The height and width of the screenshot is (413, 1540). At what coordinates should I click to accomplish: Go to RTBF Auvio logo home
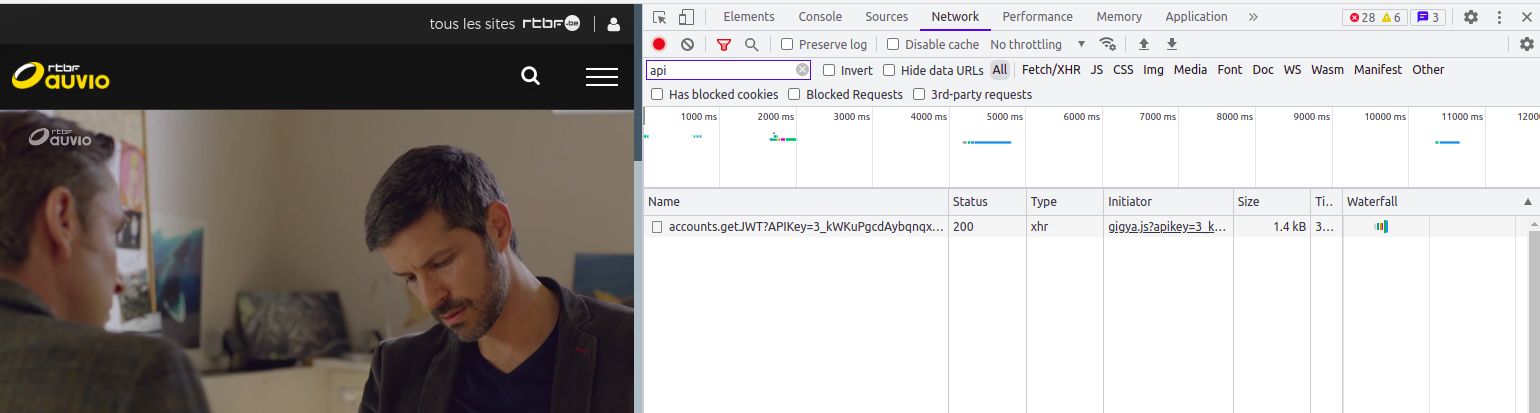(61, 76)
